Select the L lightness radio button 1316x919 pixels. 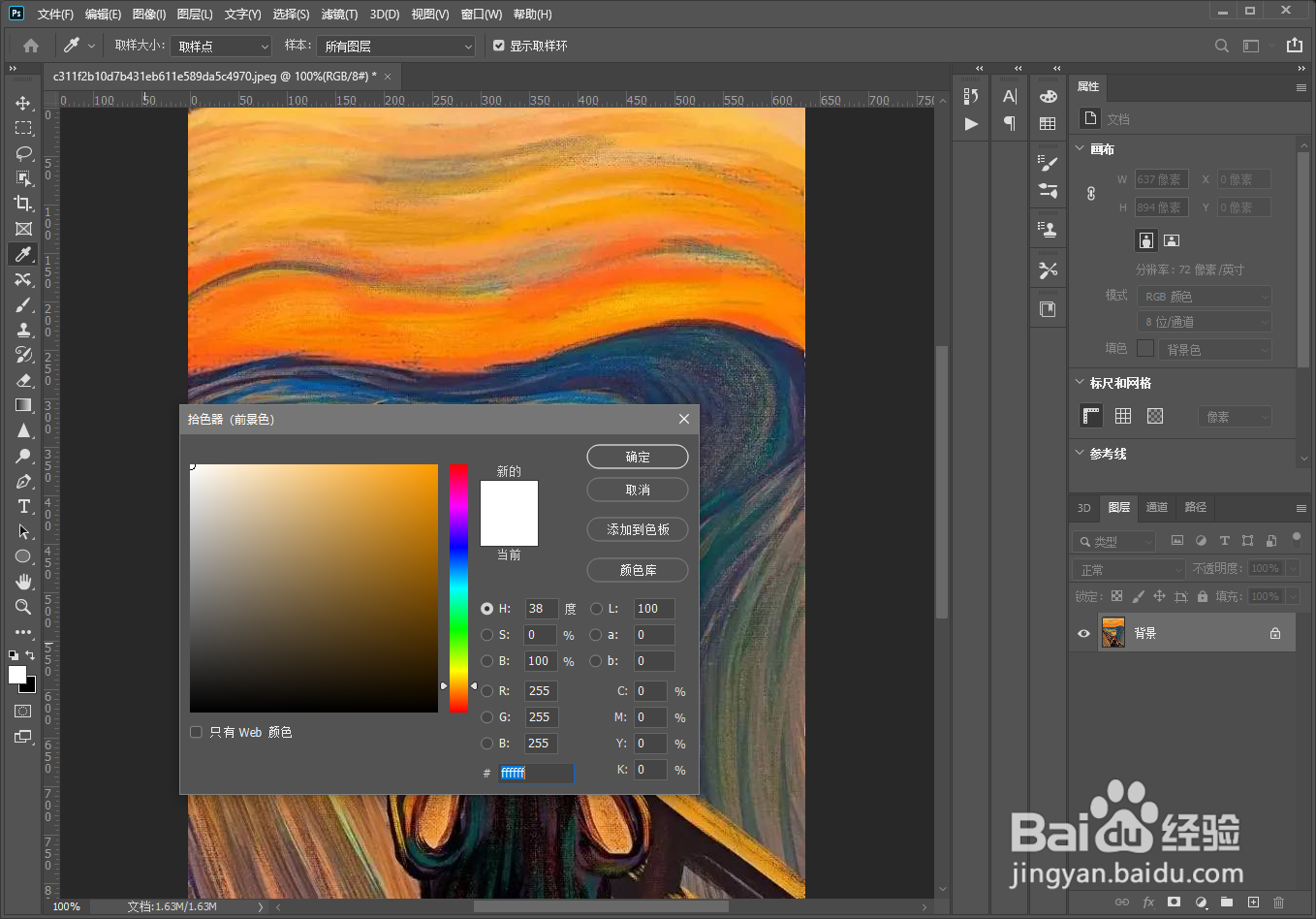click(596, 609)
